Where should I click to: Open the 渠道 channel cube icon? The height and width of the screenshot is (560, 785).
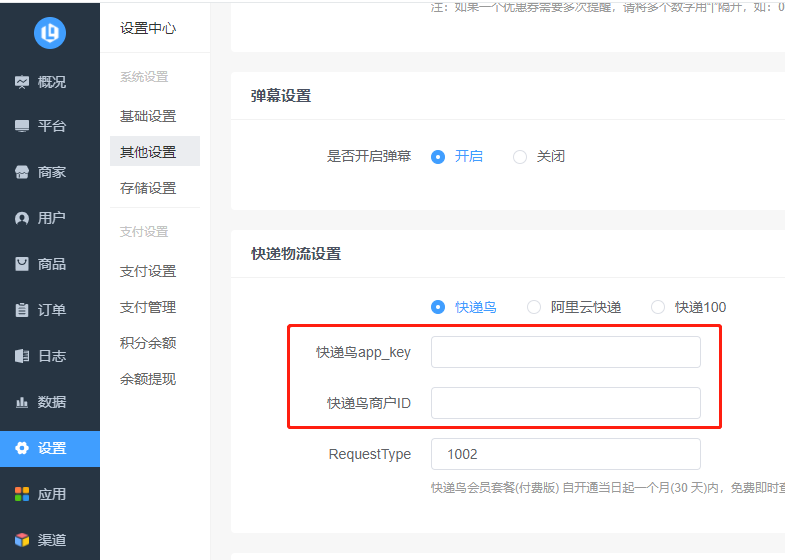click(22, 540)
